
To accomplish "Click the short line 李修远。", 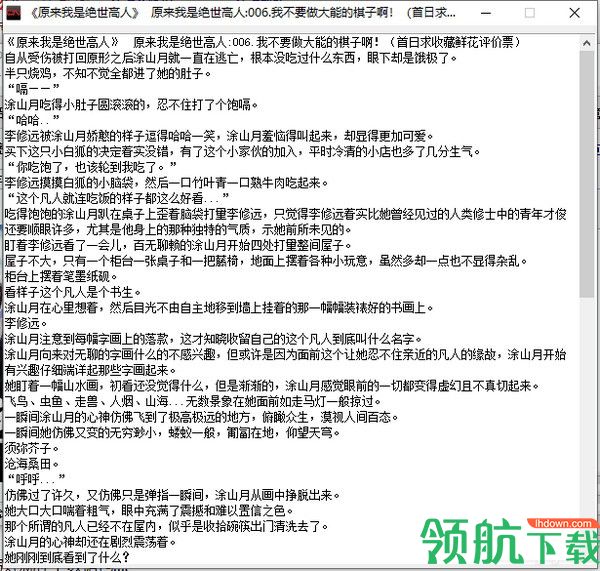I will tap(26, 323).
